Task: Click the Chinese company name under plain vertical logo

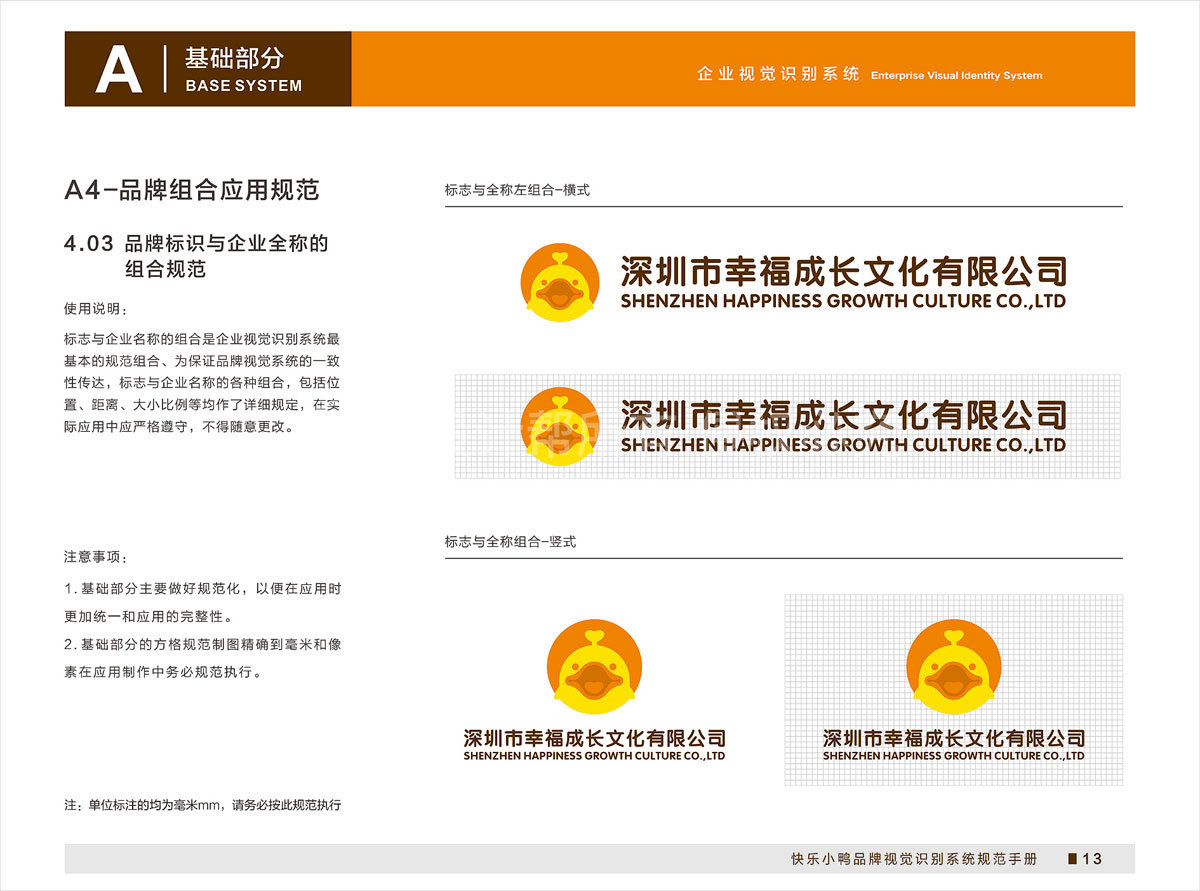Action: 594,739
